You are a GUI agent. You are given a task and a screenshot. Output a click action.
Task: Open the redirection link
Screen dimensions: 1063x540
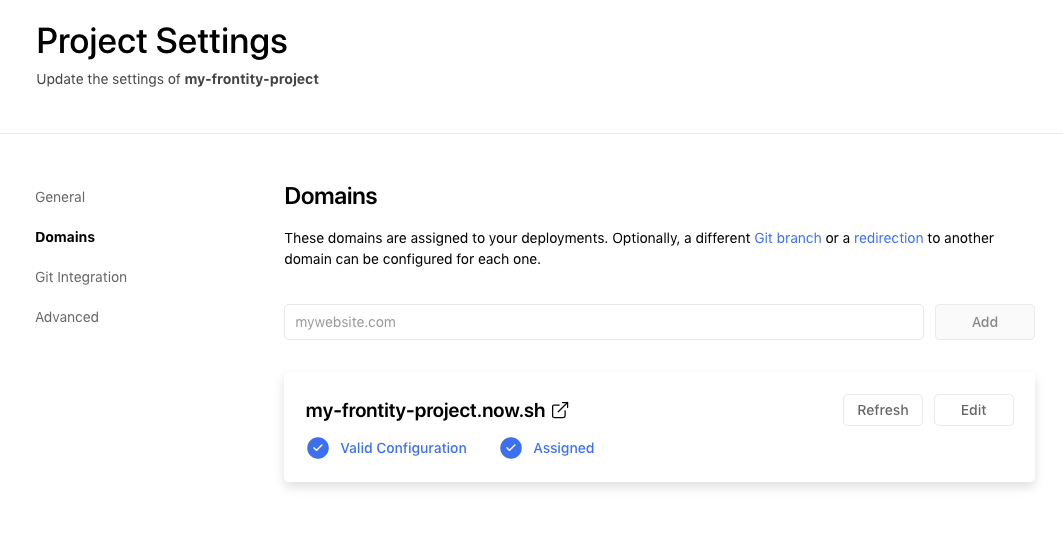pyautogui.click(x=888, y=238)
